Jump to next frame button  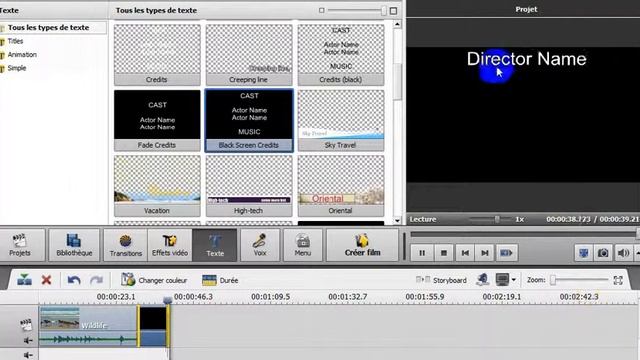click(485, 253)
